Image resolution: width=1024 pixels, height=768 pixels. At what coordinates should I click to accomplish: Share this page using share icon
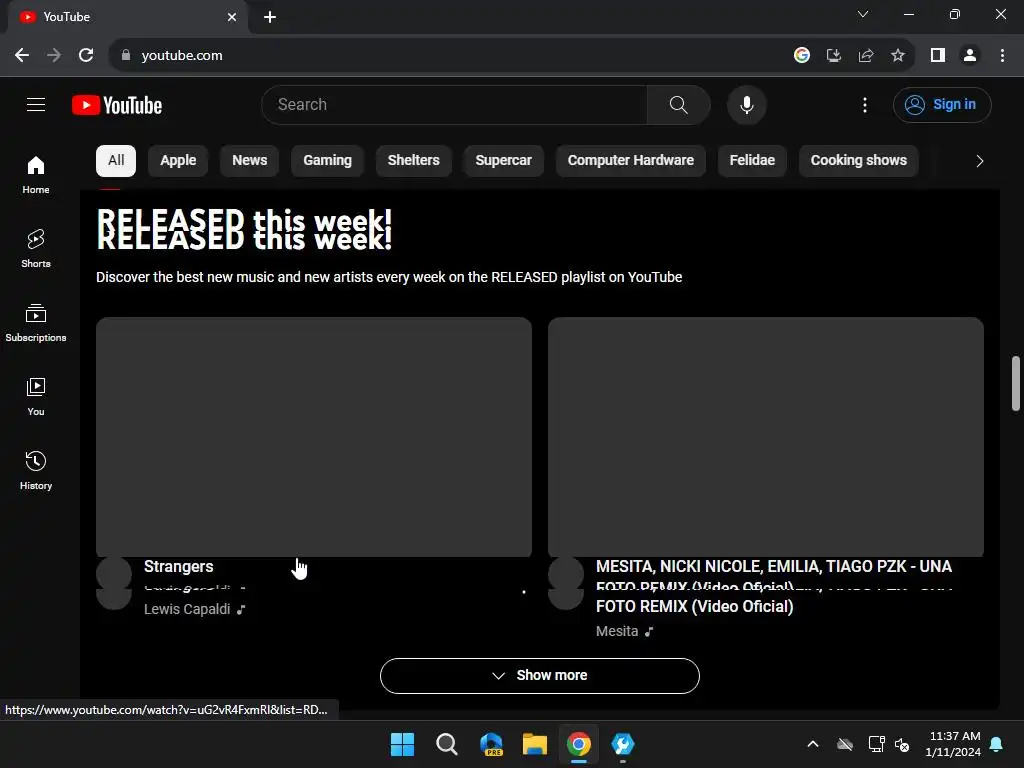[x=866, y=56]
